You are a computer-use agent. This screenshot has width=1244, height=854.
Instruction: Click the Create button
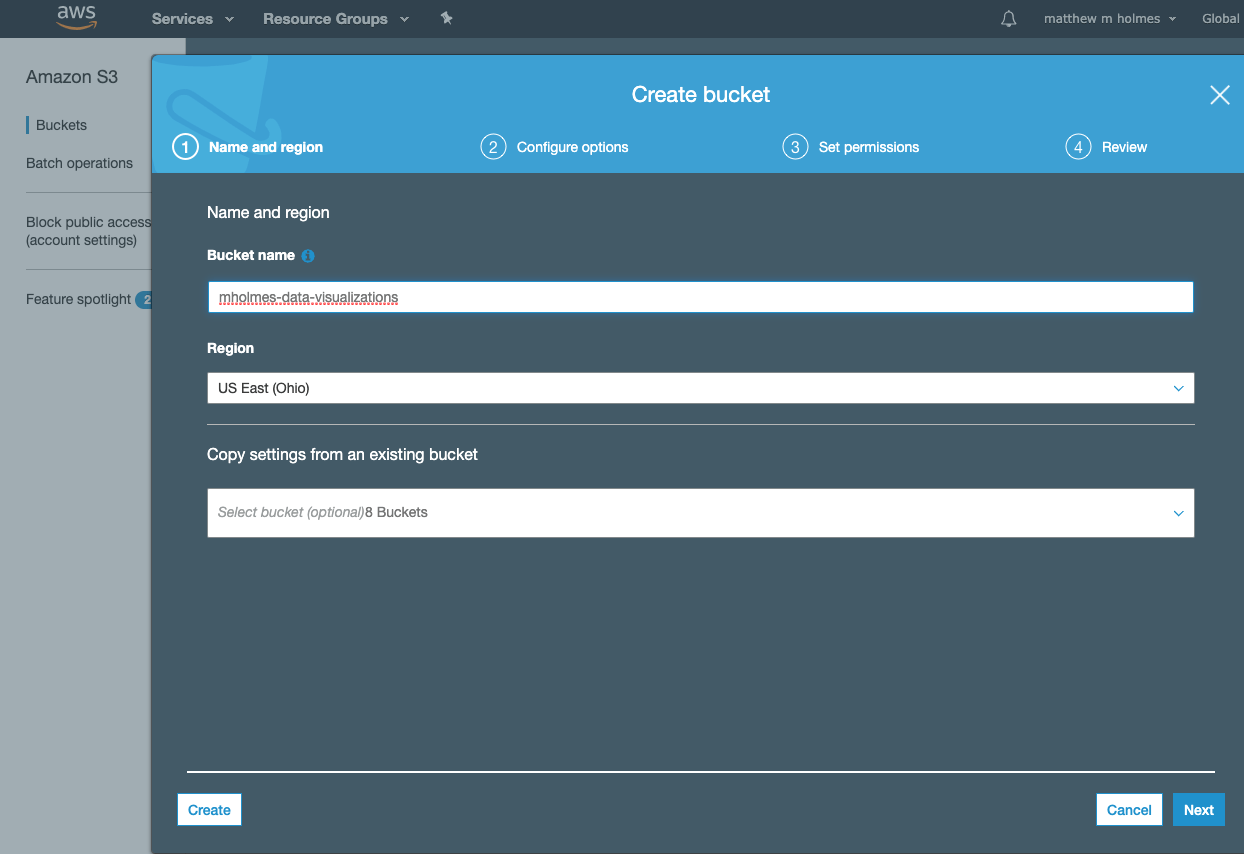point(209,810)
